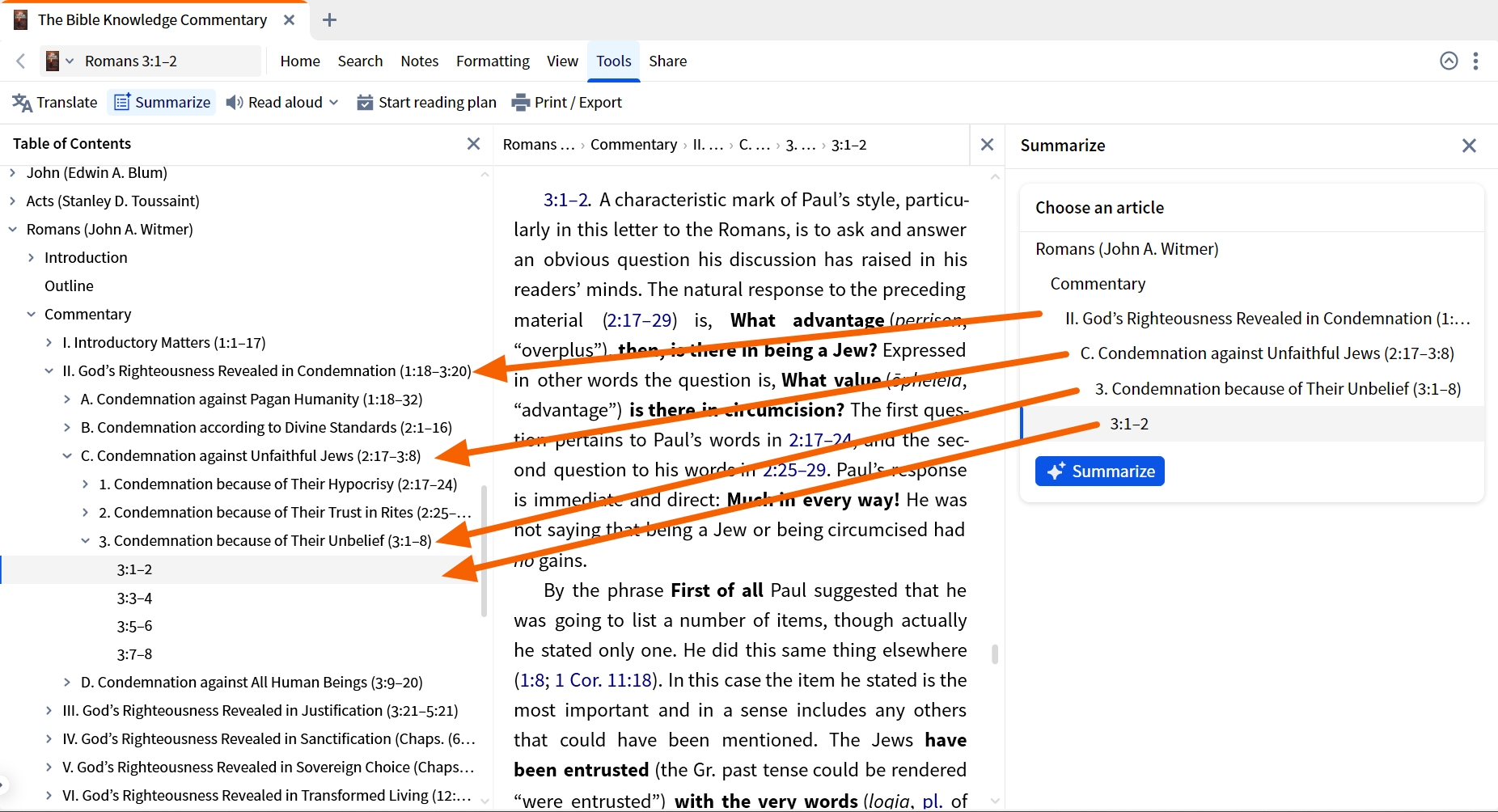This screenshot has height=812, width=1498.
Task: Expand 2. Condemnation because of Their Trust in Rites
Action: [x=85, y=512]
